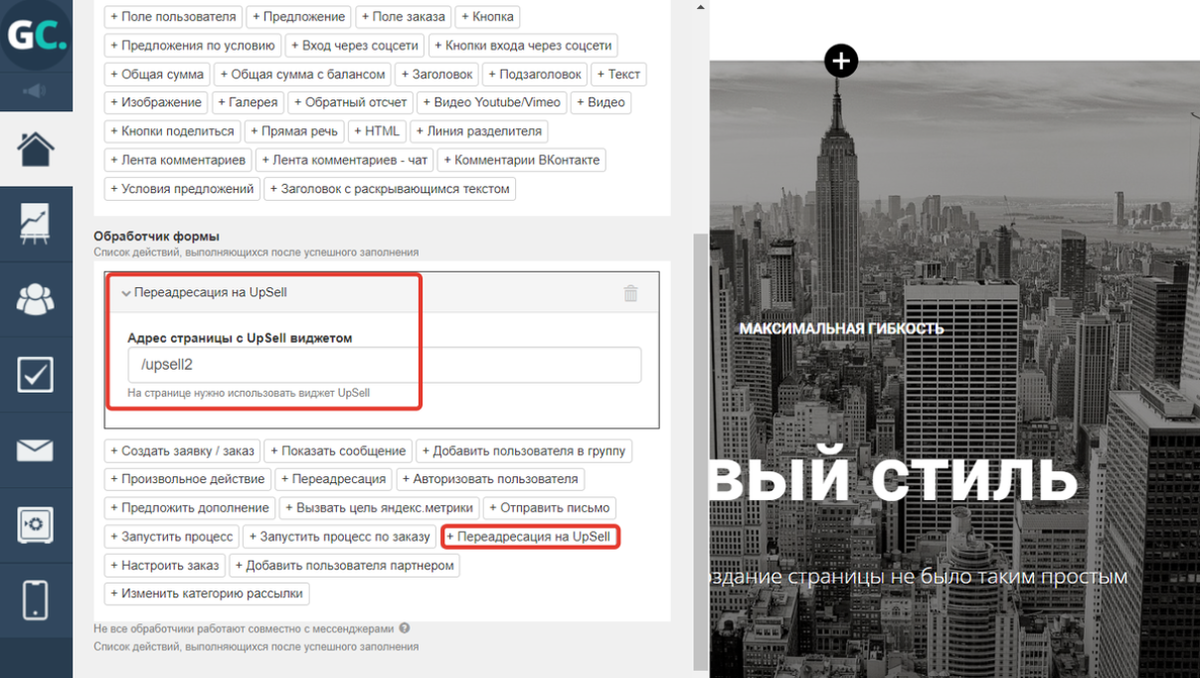The image size is (1200, 678).
Task: Open the chart board training section
Action: tap(36, 223)
